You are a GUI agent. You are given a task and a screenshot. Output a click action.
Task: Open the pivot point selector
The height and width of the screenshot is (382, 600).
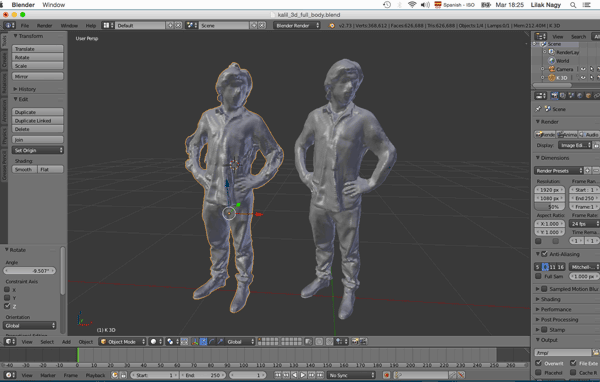coord(172,341)
